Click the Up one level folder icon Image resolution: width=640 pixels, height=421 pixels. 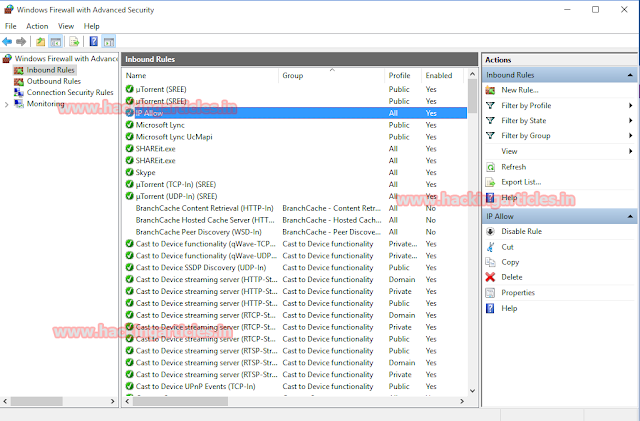click(x=40, y=41)
